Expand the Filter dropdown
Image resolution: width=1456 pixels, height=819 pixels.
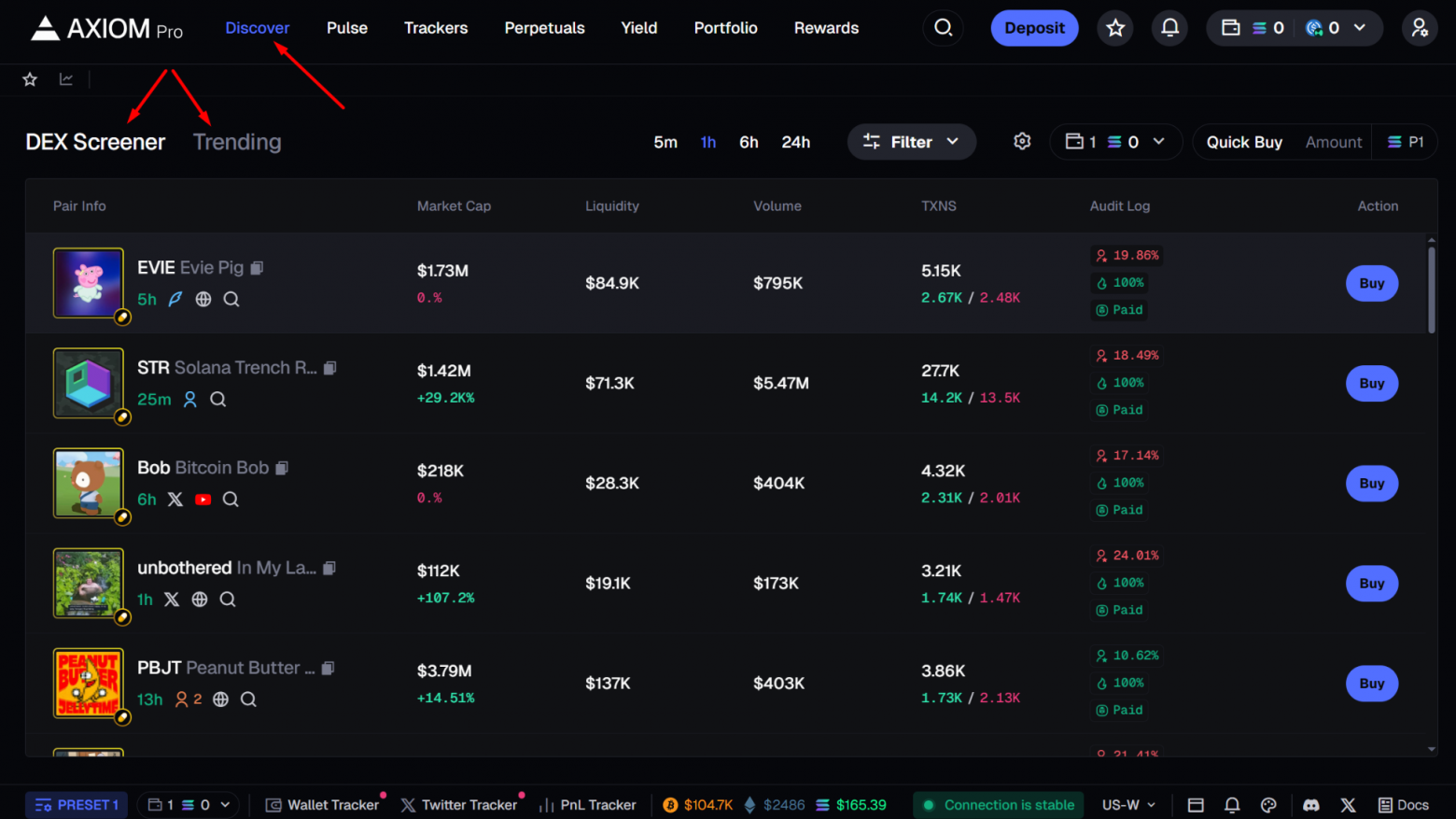(911, 141)
